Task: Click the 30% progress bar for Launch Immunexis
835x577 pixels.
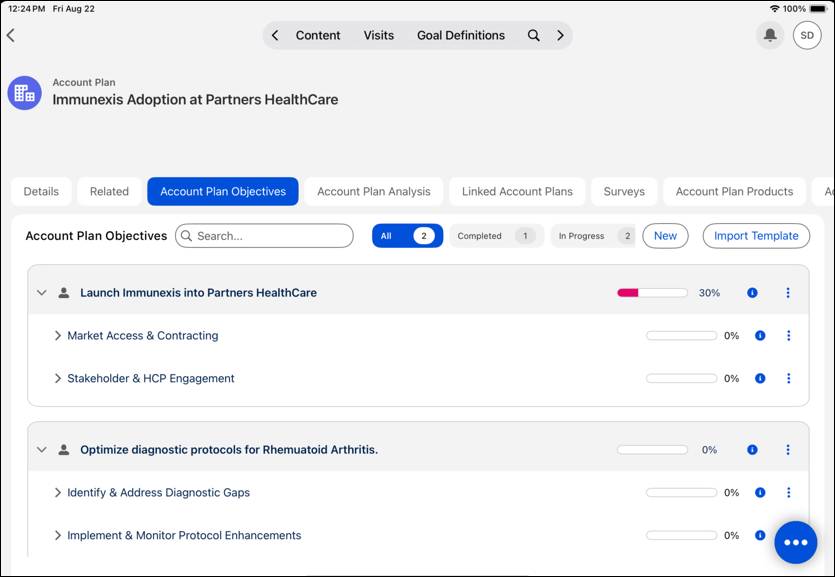Action: pyautogui.click(x=652, y=293)
